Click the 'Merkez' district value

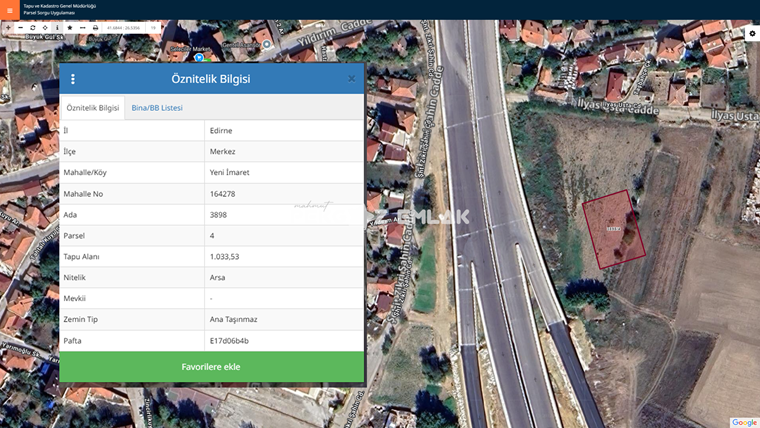coord(222,151)
